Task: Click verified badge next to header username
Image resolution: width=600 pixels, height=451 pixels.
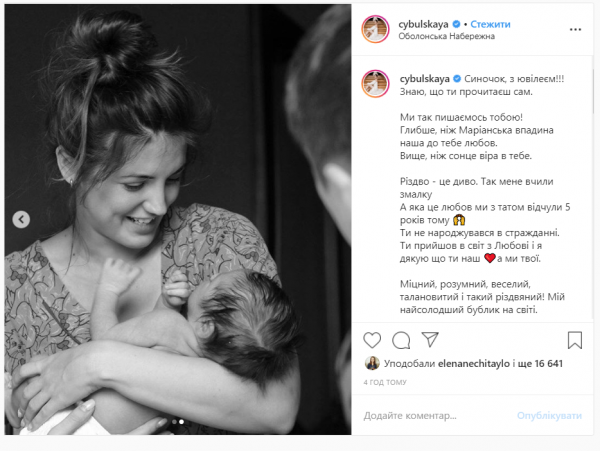Action: 456,24
